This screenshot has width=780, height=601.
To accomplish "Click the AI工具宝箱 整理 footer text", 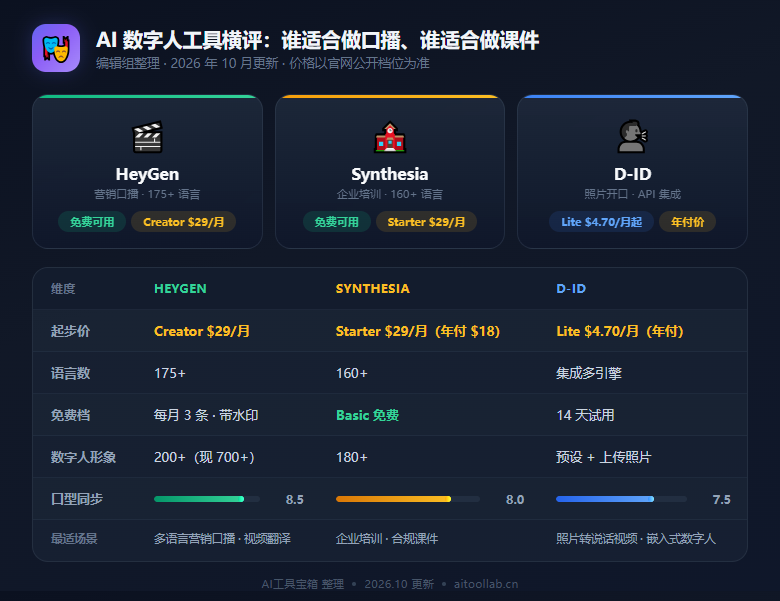I will click(x=302, y=584).
